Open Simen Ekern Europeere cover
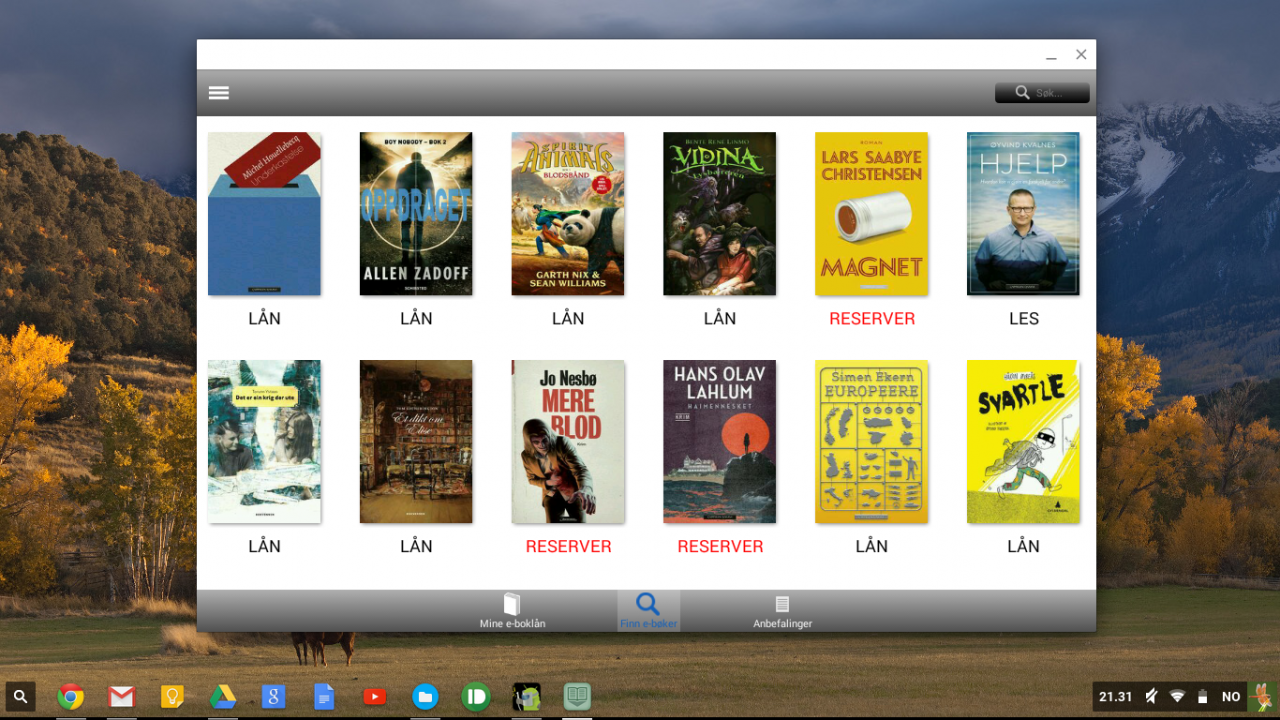1280x720 pixels. point(872,442)
